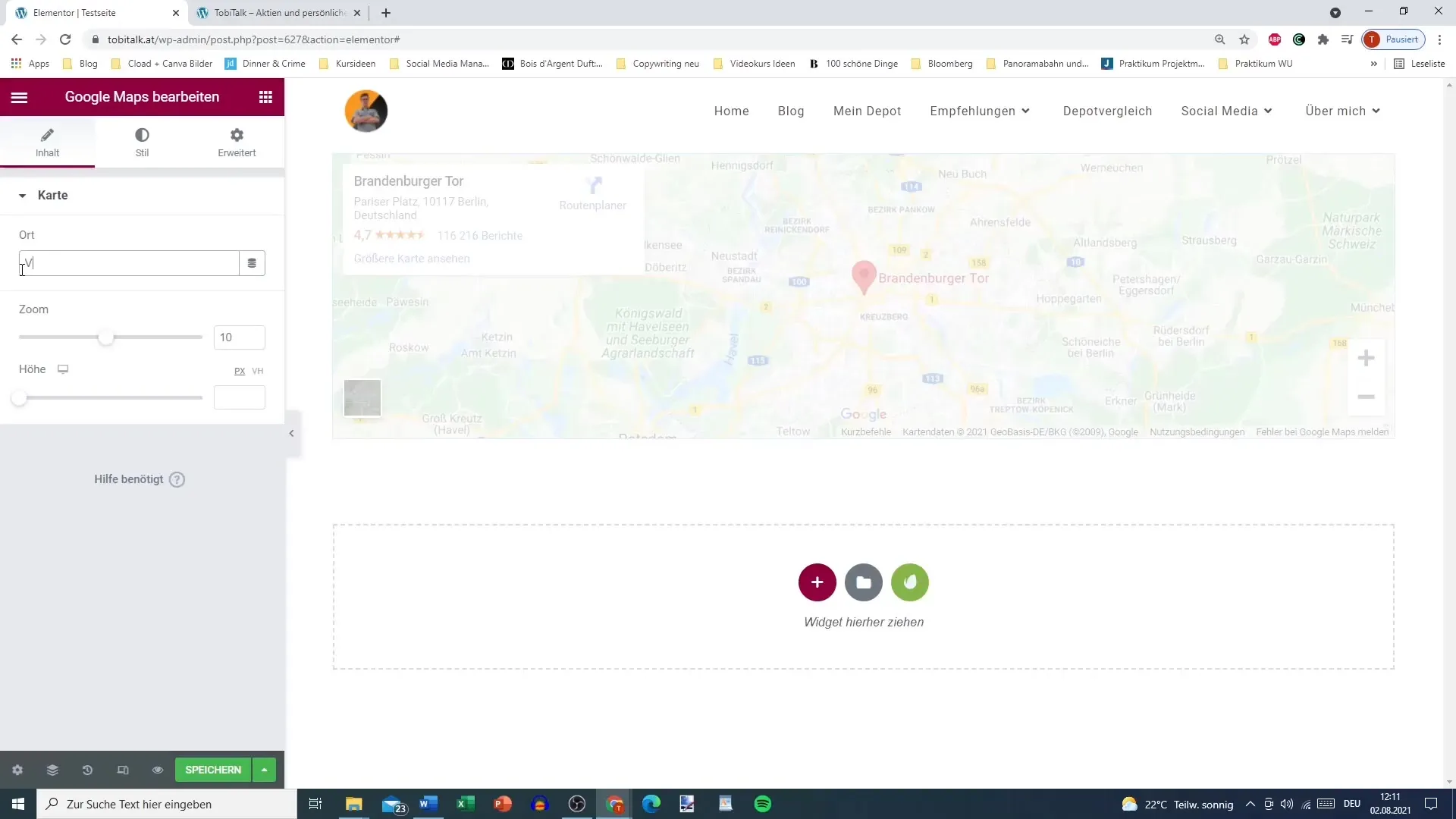
Task: Open Microsoft Edge from taskbar
Action: click(651, 804)
